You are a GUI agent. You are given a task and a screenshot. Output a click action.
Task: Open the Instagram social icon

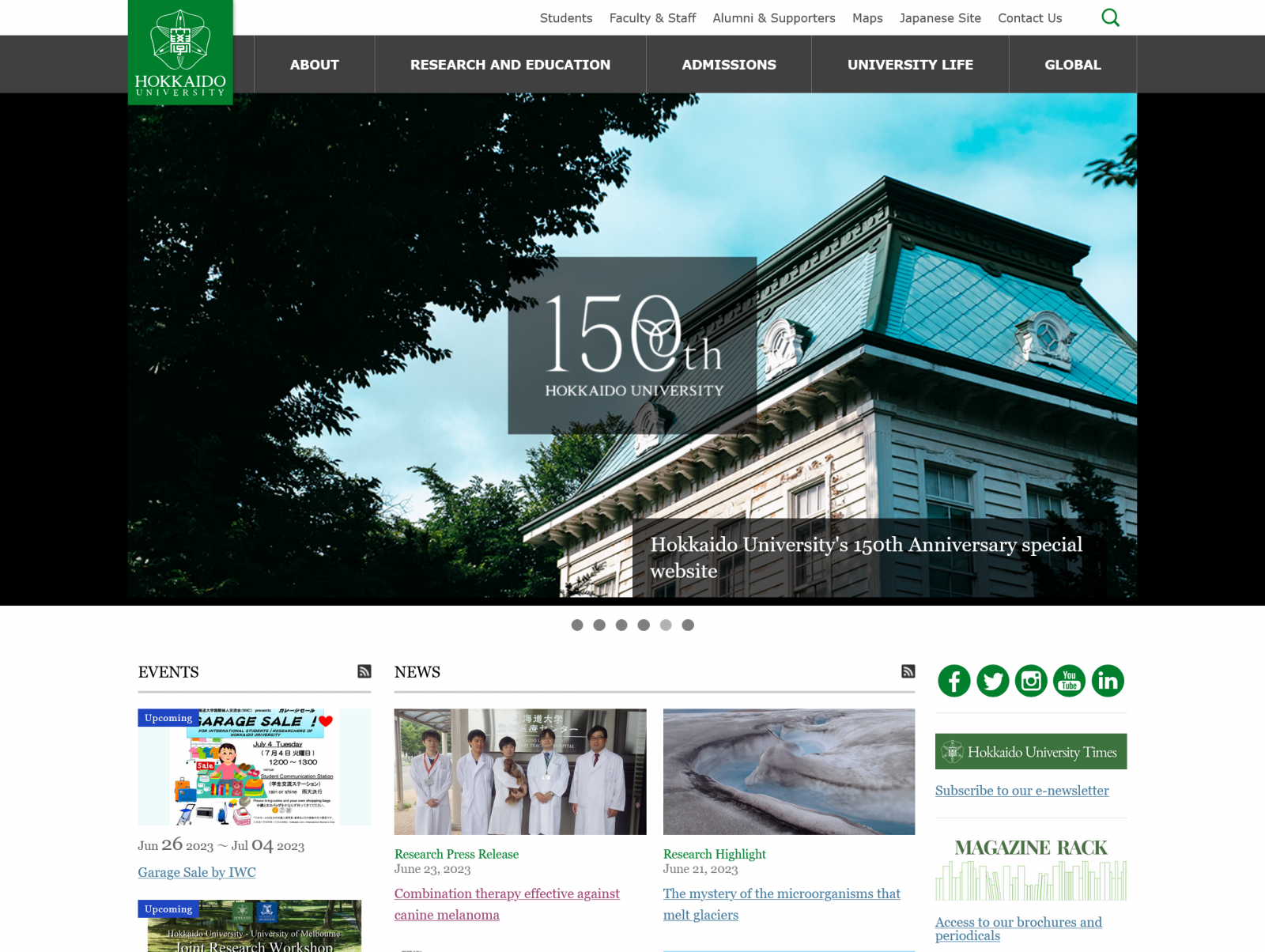tap(1031, 681)
